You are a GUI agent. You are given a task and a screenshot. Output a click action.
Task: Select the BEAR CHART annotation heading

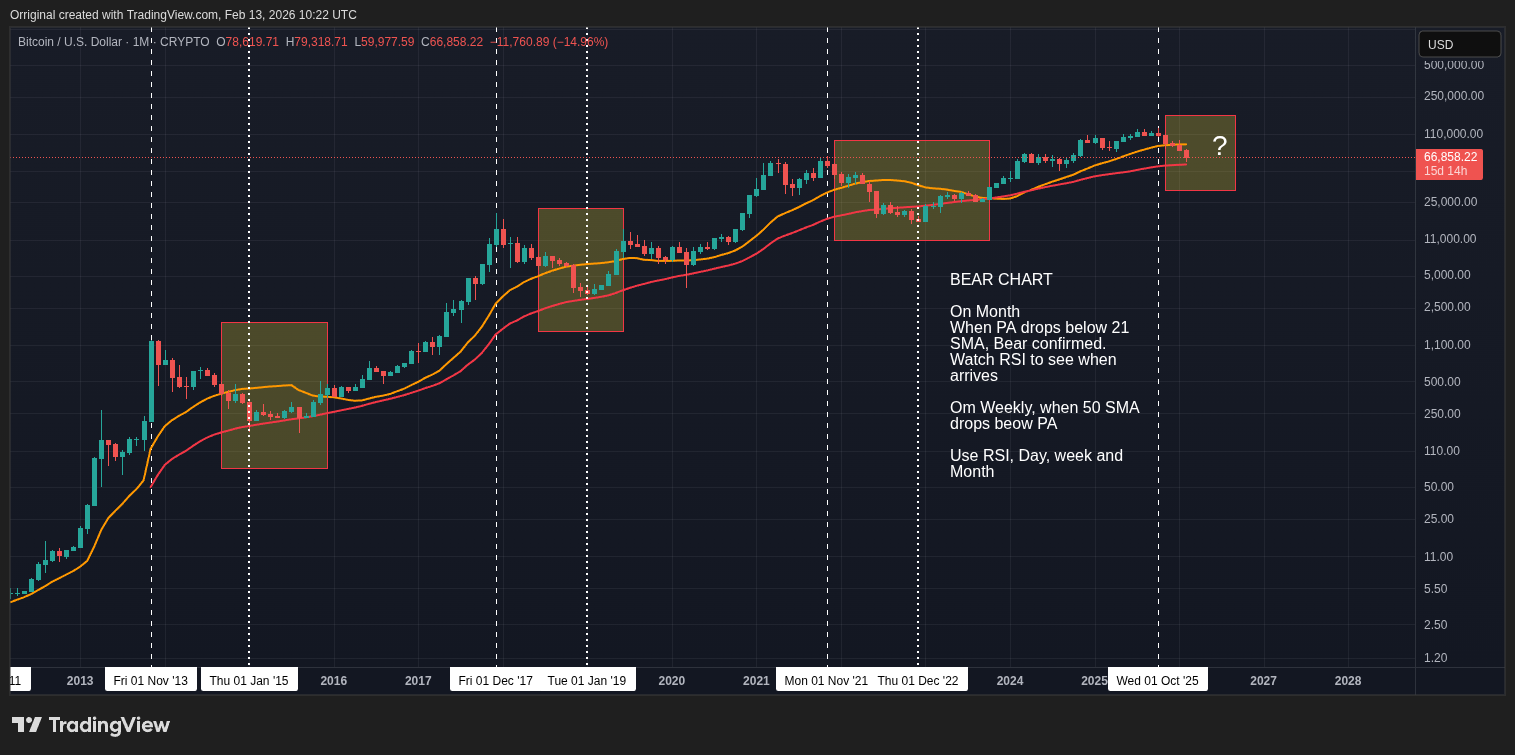[x=1001, y=280]
